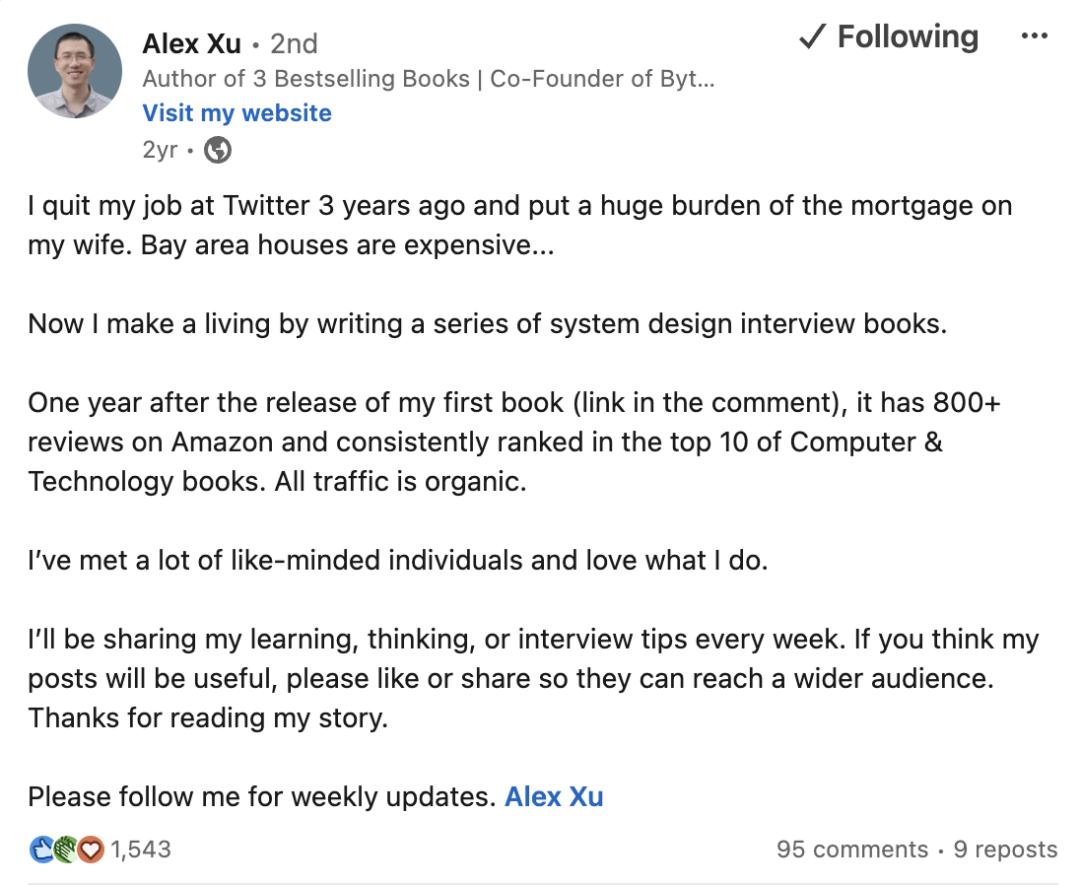
Task: Click the 2nd degree connection label
Action: coord(294,44)
